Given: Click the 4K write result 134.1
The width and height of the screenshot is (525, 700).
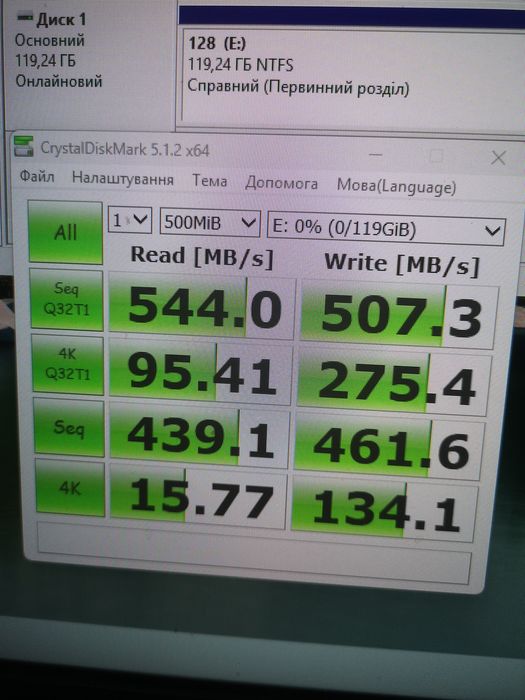Looking at the screenshot, I should pyautogui.click(x=385, y=508).
